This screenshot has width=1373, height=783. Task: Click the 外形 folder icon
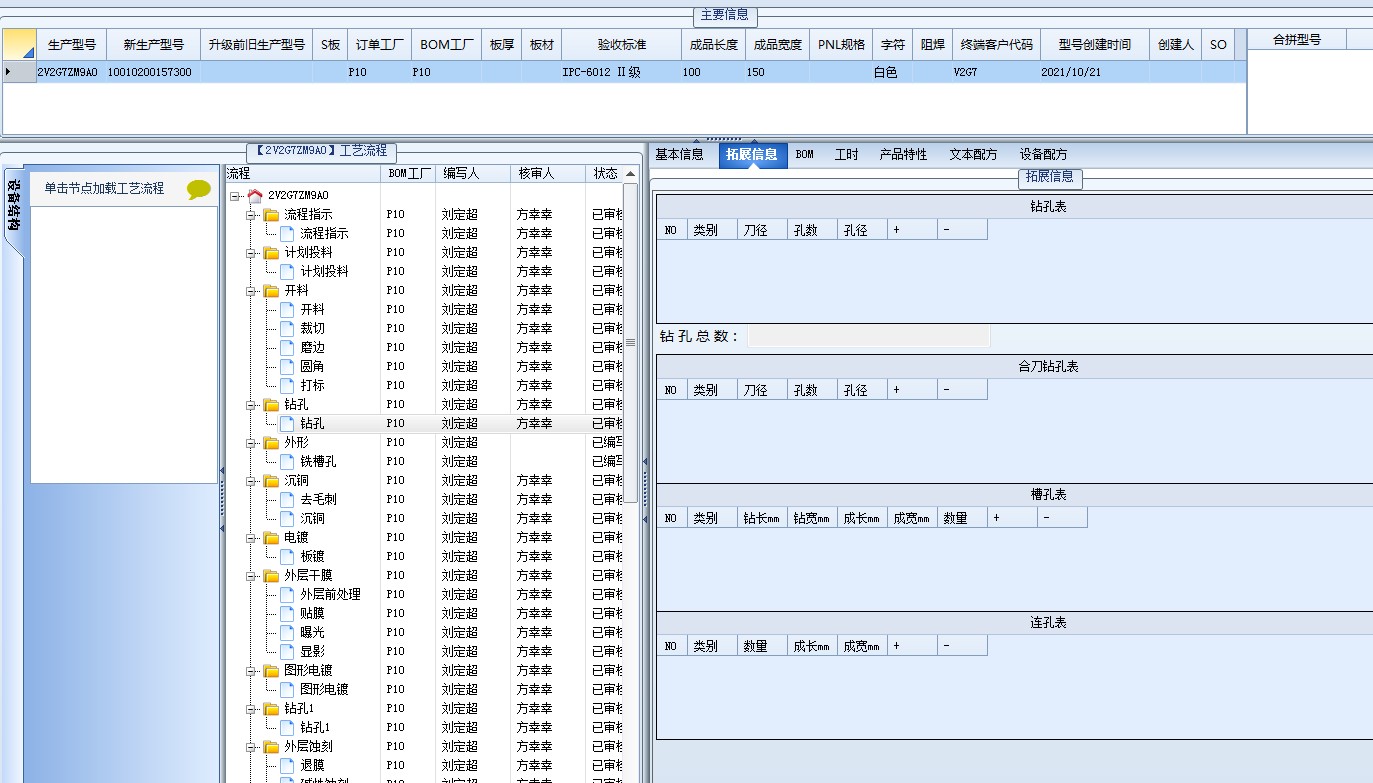coord(271,442)
